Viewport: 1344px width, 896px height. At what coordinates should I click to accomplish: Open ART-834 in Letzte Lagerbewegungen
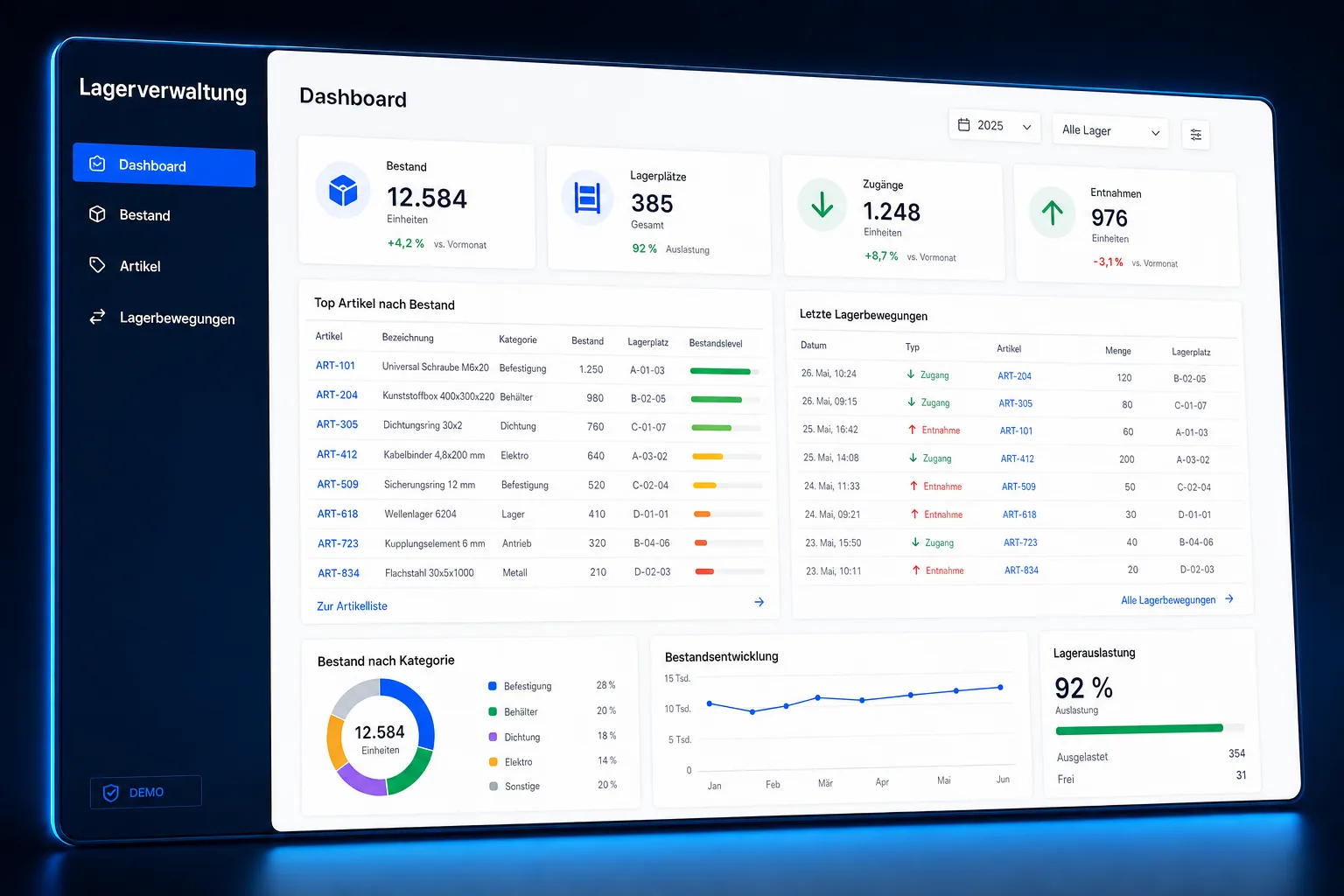coord(1021,570)
